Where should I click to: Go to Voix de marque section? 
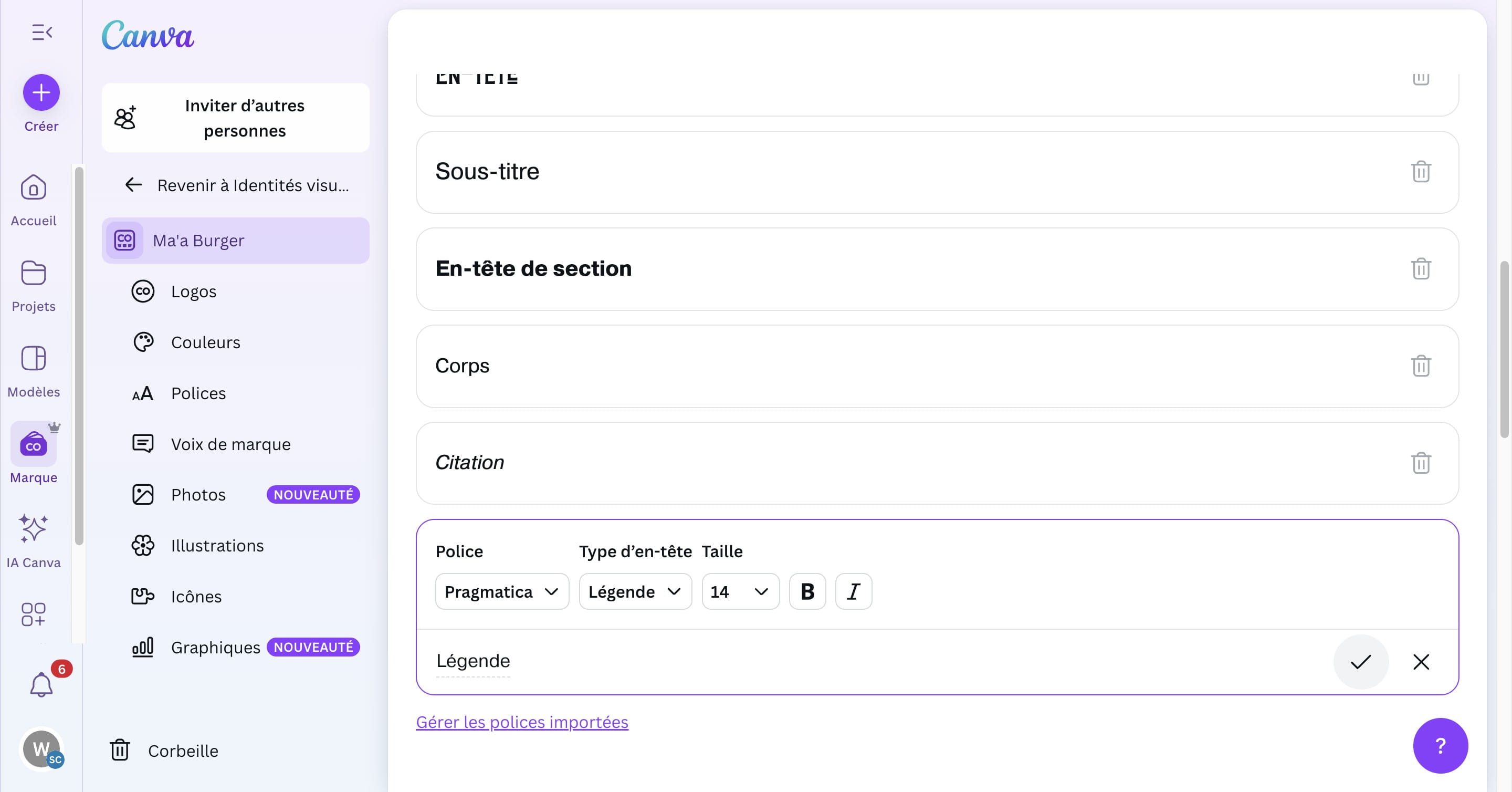click(x=230, y=444)
